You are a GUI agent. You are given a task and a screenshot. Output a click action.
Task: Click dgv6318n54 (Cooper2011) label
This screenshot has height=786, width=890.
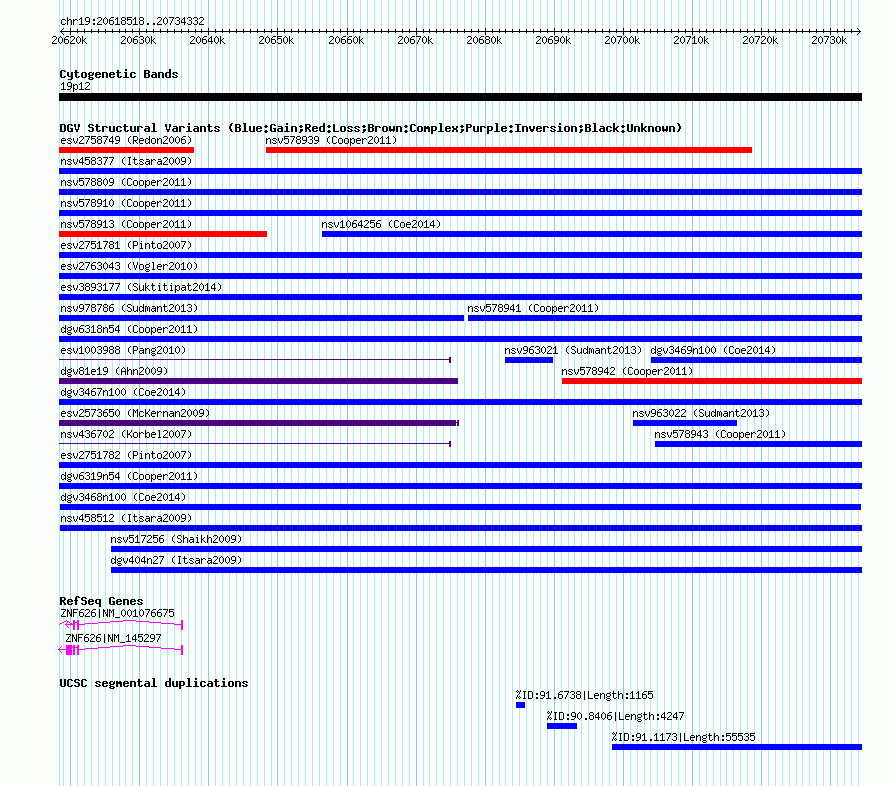[x=129, y=329]
